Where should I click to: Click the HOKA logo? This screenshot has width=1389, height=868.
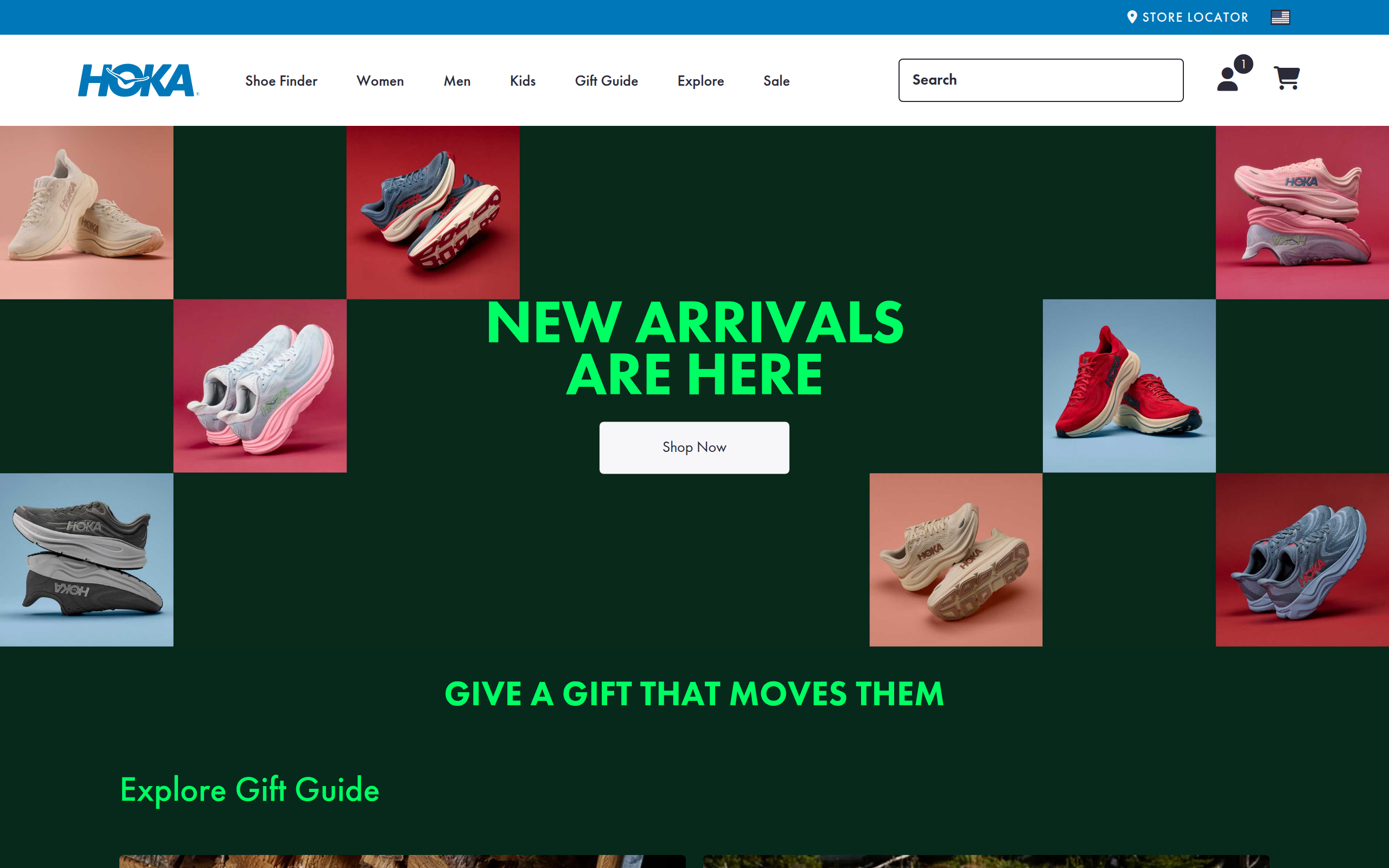point(138,80)
